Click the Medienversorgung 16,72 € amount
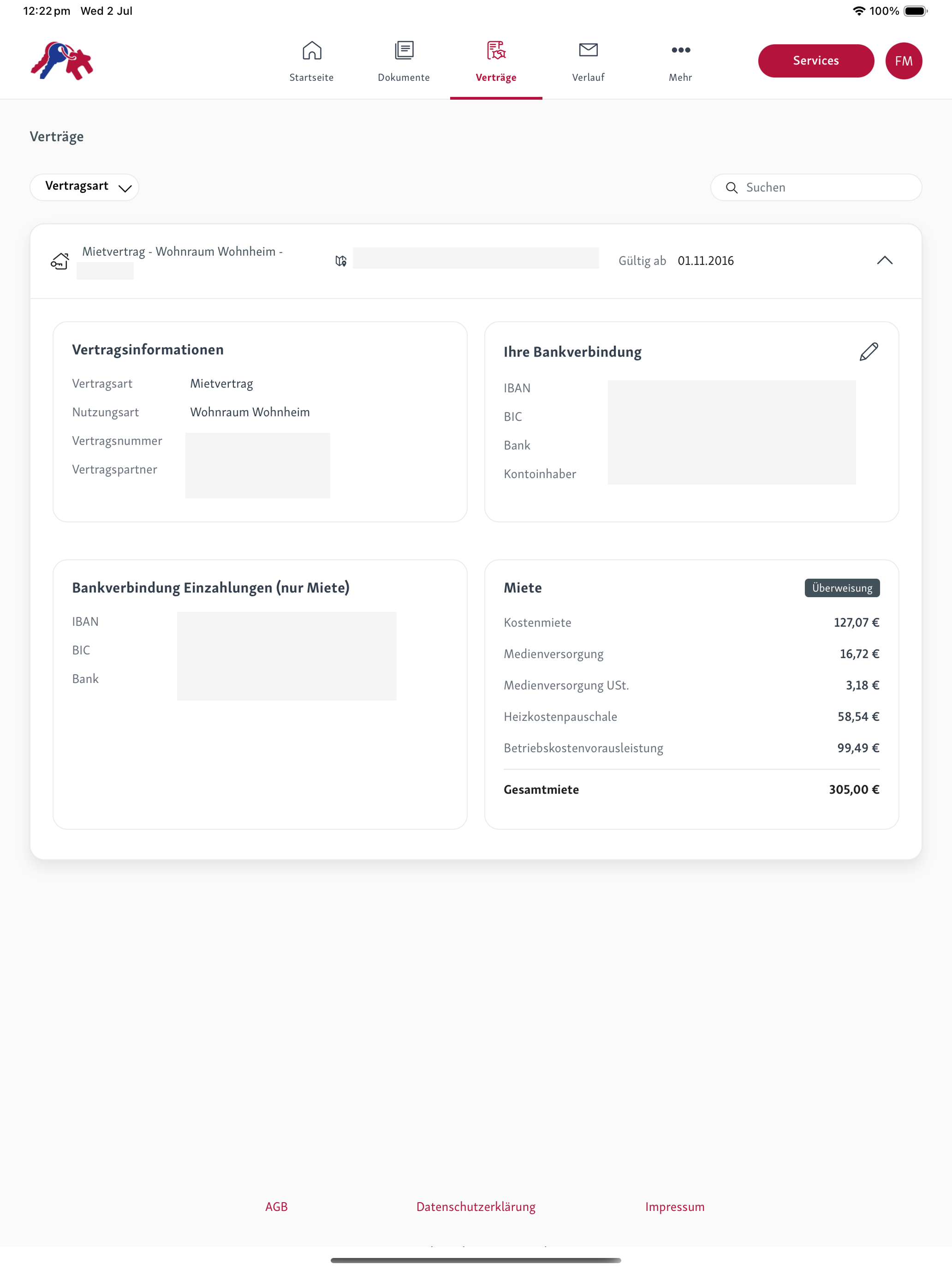This screenshot has width=952, height=1270. click(859, 654)
